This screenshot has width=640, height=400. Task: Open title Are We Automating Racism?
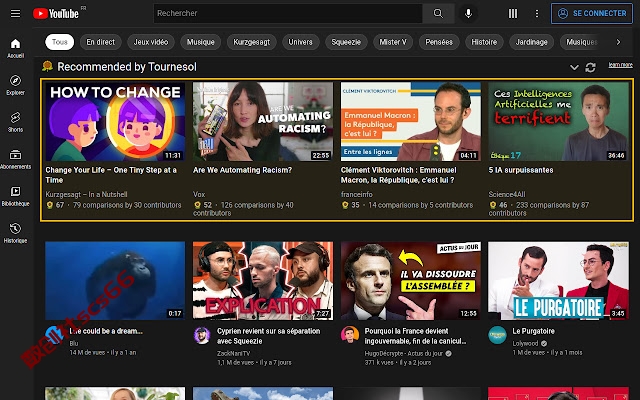242,170
